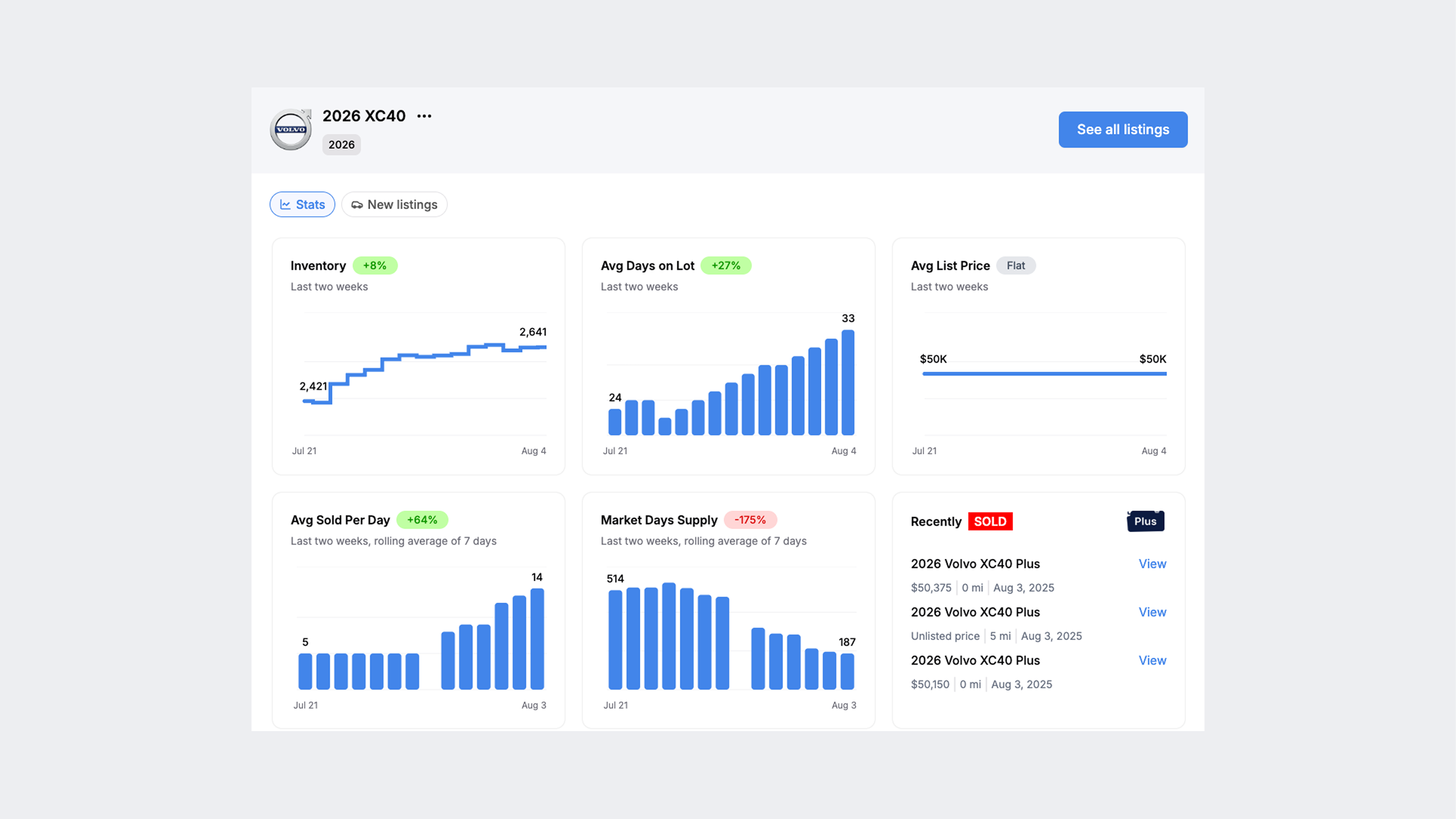This screenshot has width=1456, height=819.
Task: Click the Recently heading text
Action: (x=936, y=521)
